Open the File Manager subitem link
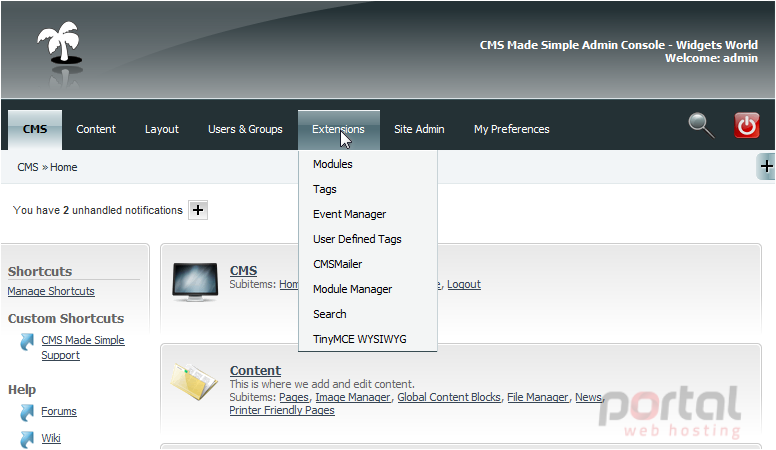Viewport: 776px width, 450px height. tap(538, 397)
